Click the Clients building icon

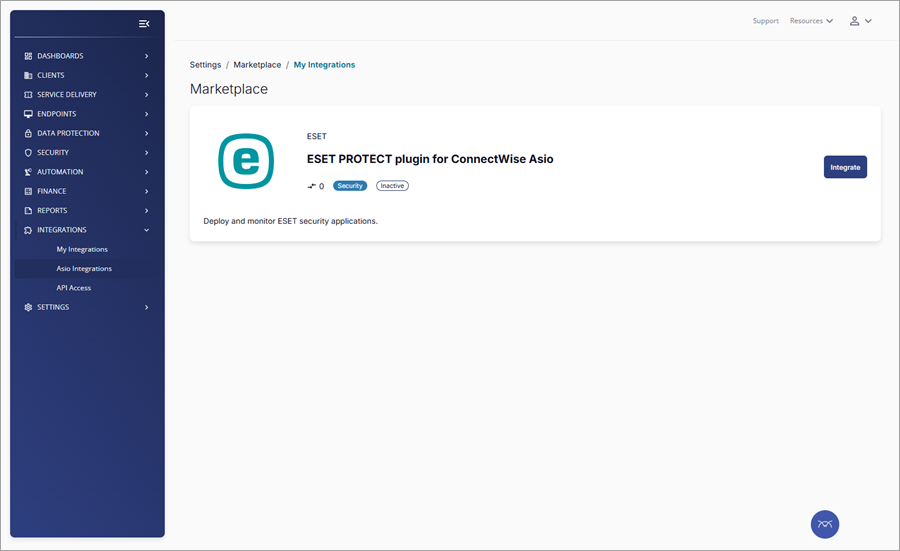[28, 75]
